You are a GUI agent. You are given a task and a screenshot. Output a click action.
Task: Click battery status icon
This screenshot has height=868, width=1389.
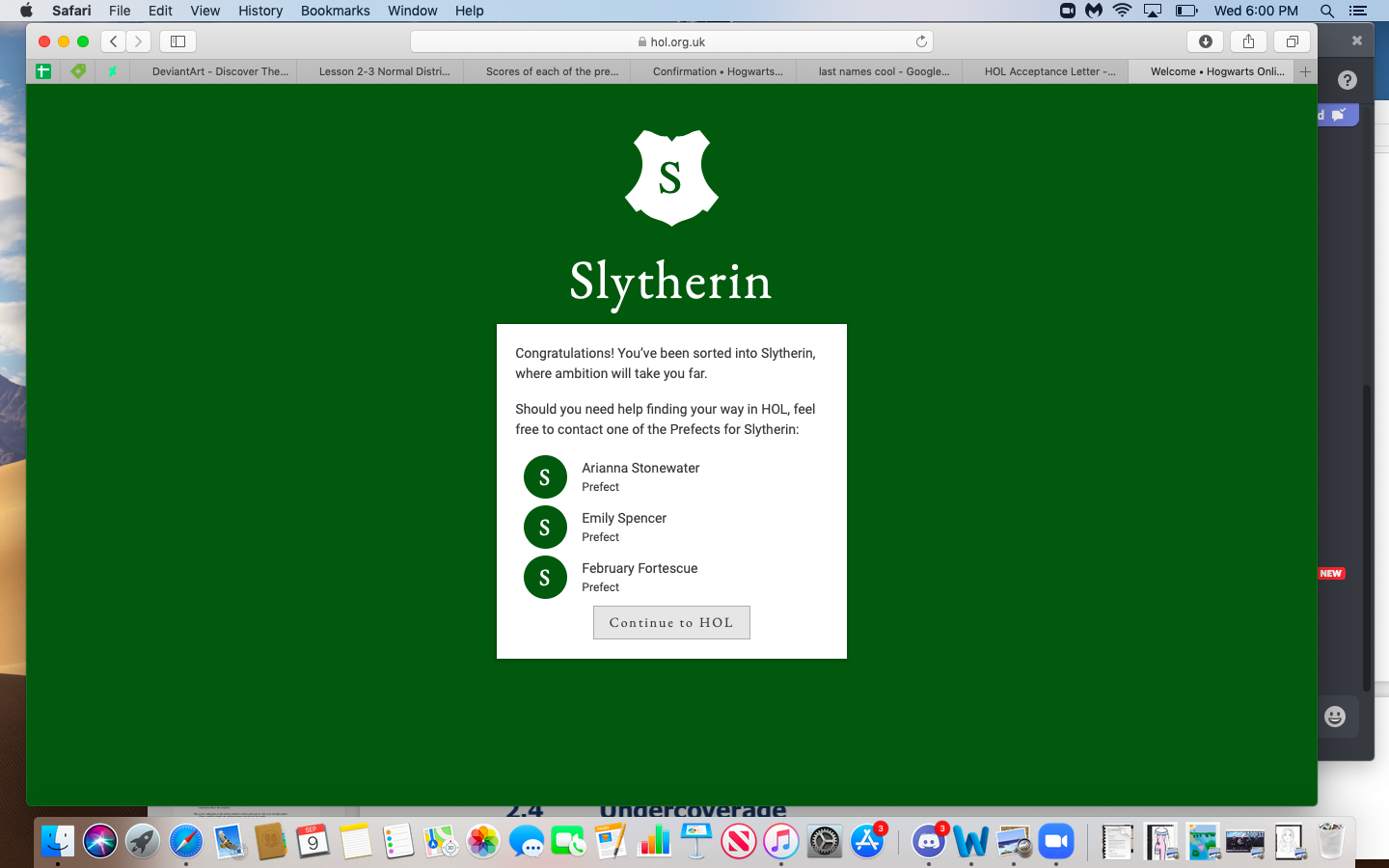click(1186, 11)
